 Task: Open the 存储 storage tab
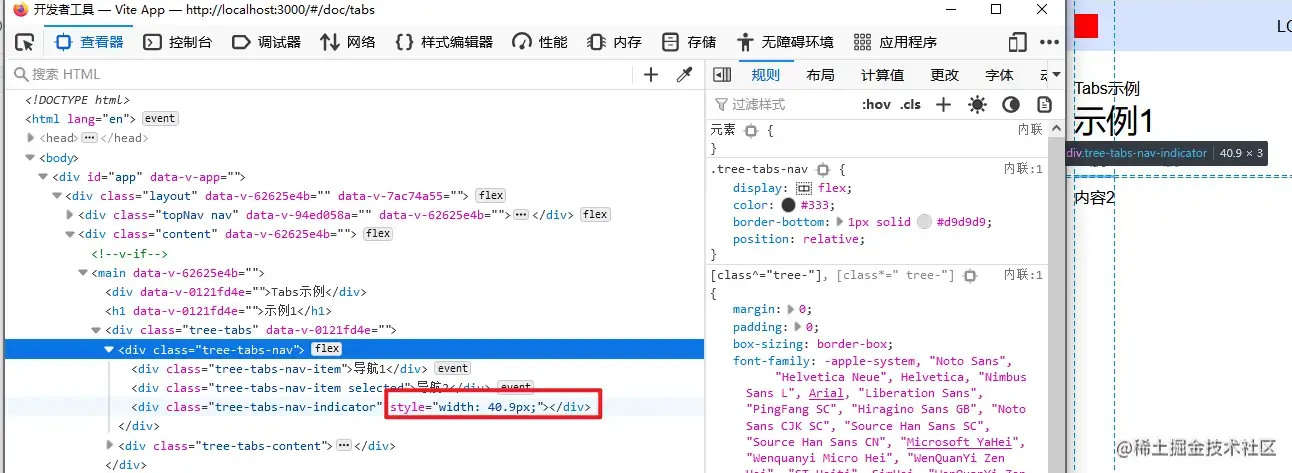pos(689,42)
